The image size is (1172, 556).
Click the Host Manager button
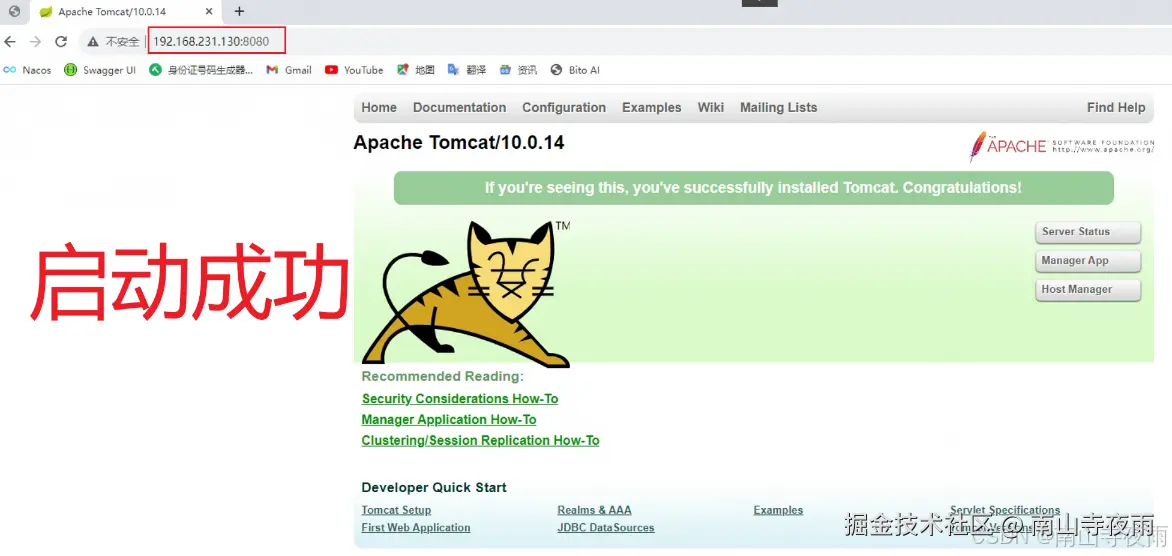coord(1088,290)
